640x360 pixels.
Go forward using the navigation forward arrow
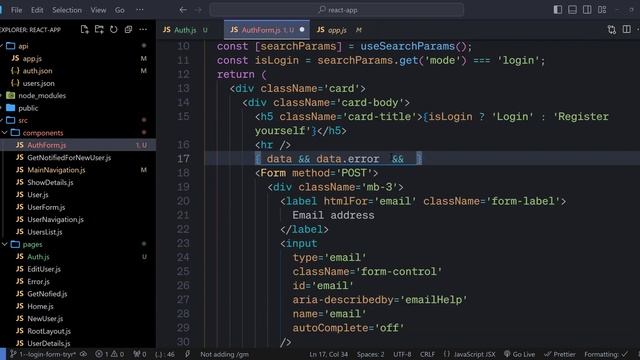pyautogui.click(x=198, y=10)
